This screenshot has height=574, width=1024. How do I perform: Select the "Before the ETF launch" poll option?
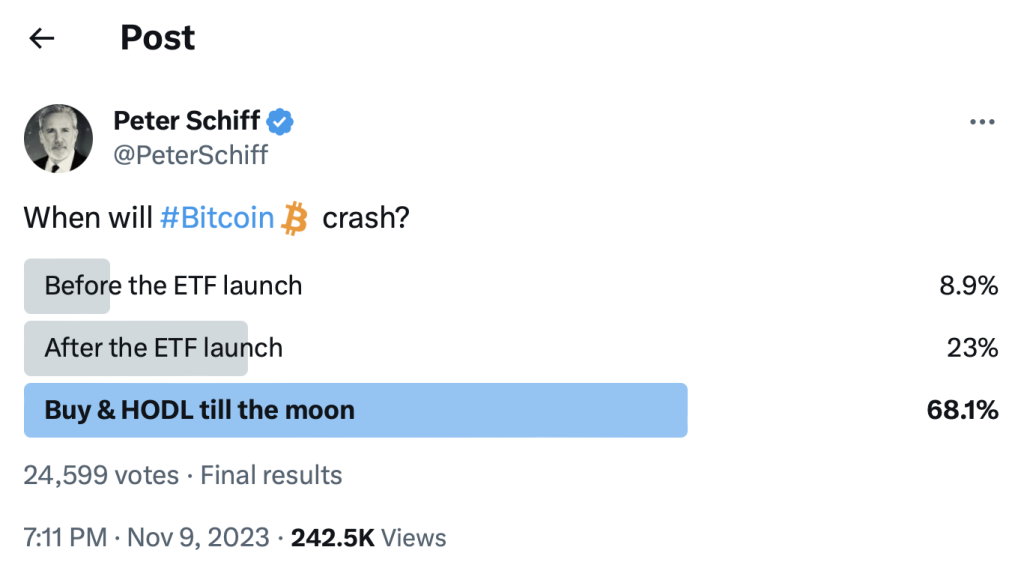point(173,286)
